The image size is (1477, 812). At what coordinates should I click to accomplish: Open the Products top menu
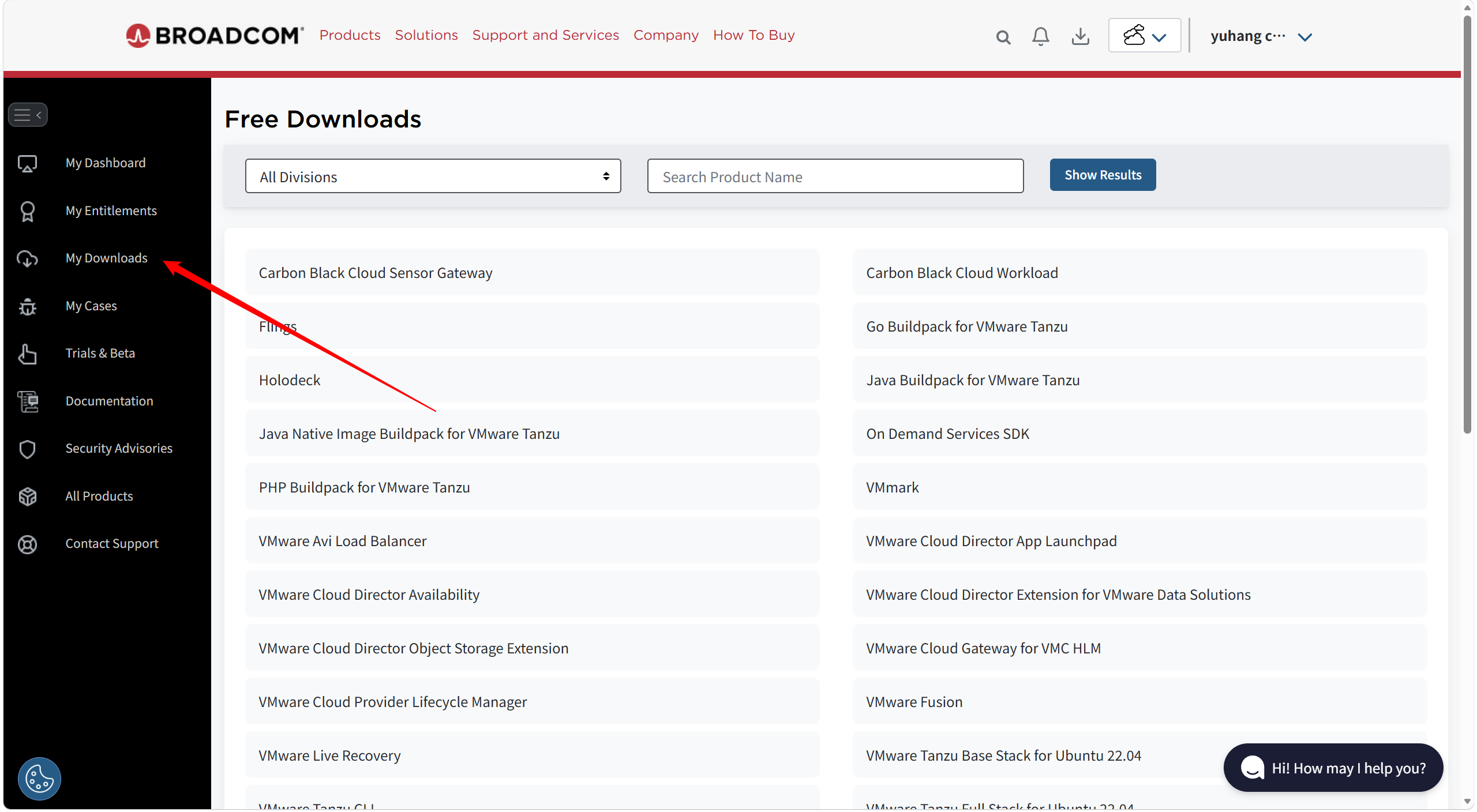[350, 35]
